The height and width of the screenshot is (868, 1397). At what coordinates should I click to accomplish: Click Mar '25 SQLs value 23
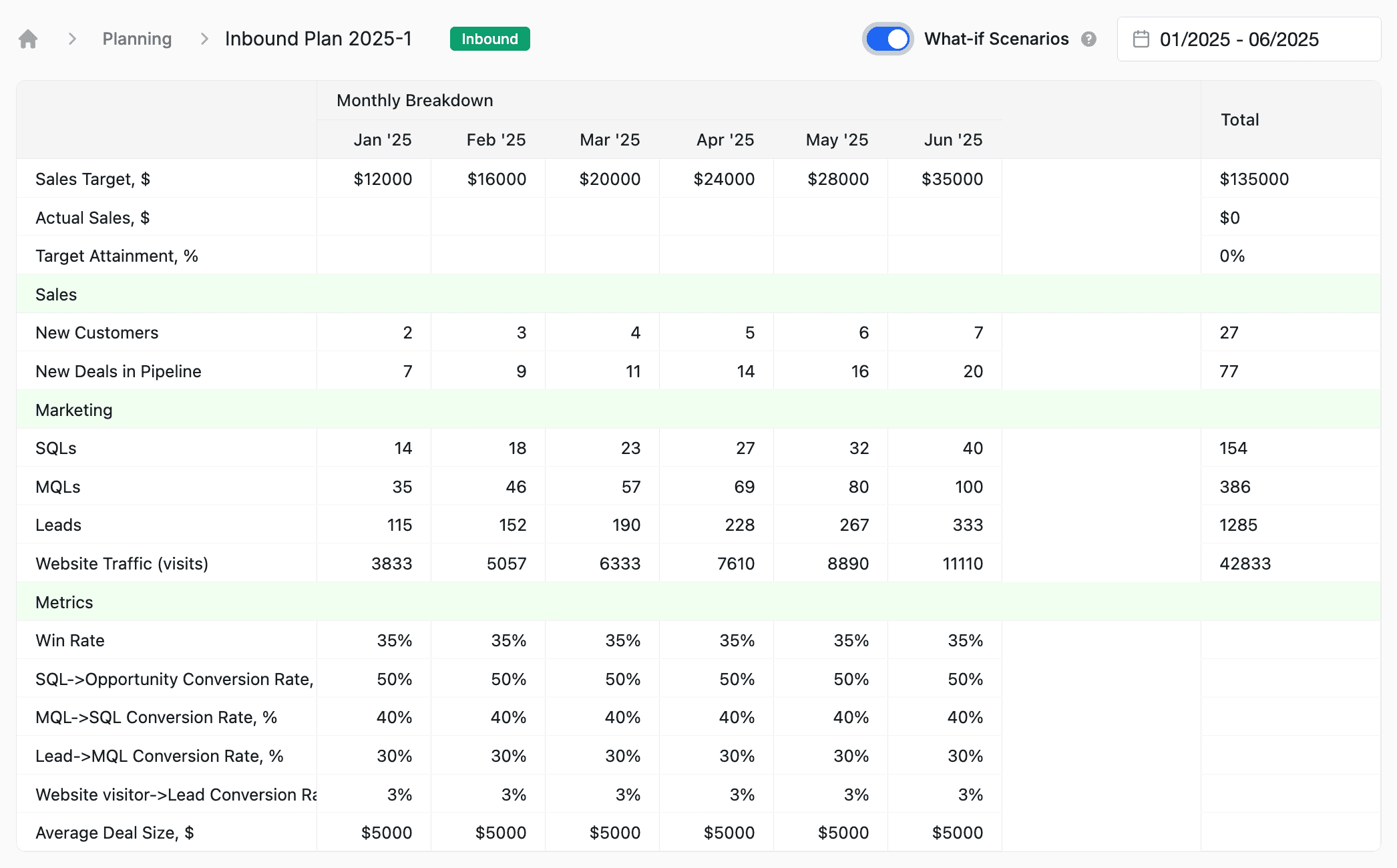630,448
